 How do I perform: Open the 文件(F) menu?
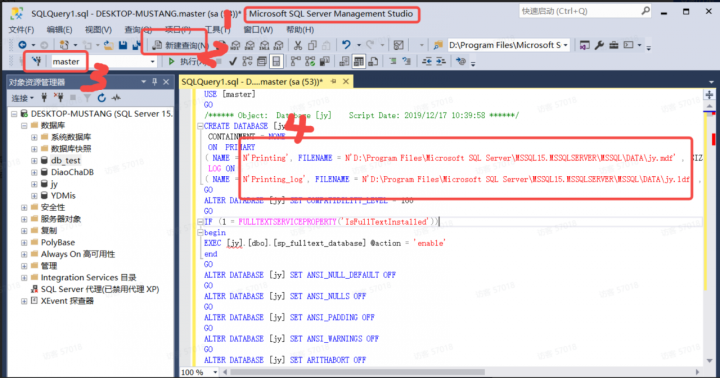point(21,30)
